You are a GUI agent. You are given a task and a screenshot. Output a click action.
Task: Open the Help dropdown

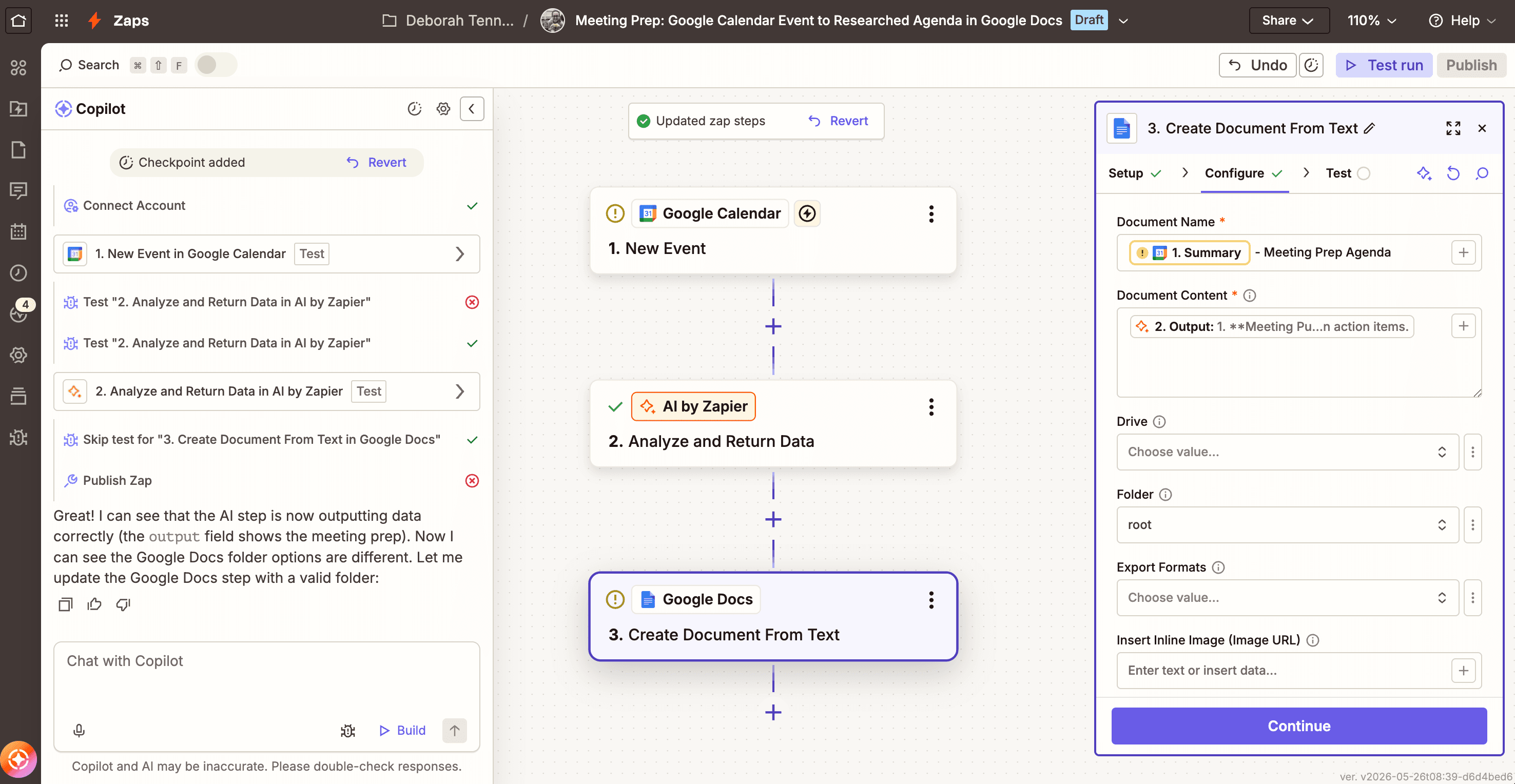[1462, 21]
